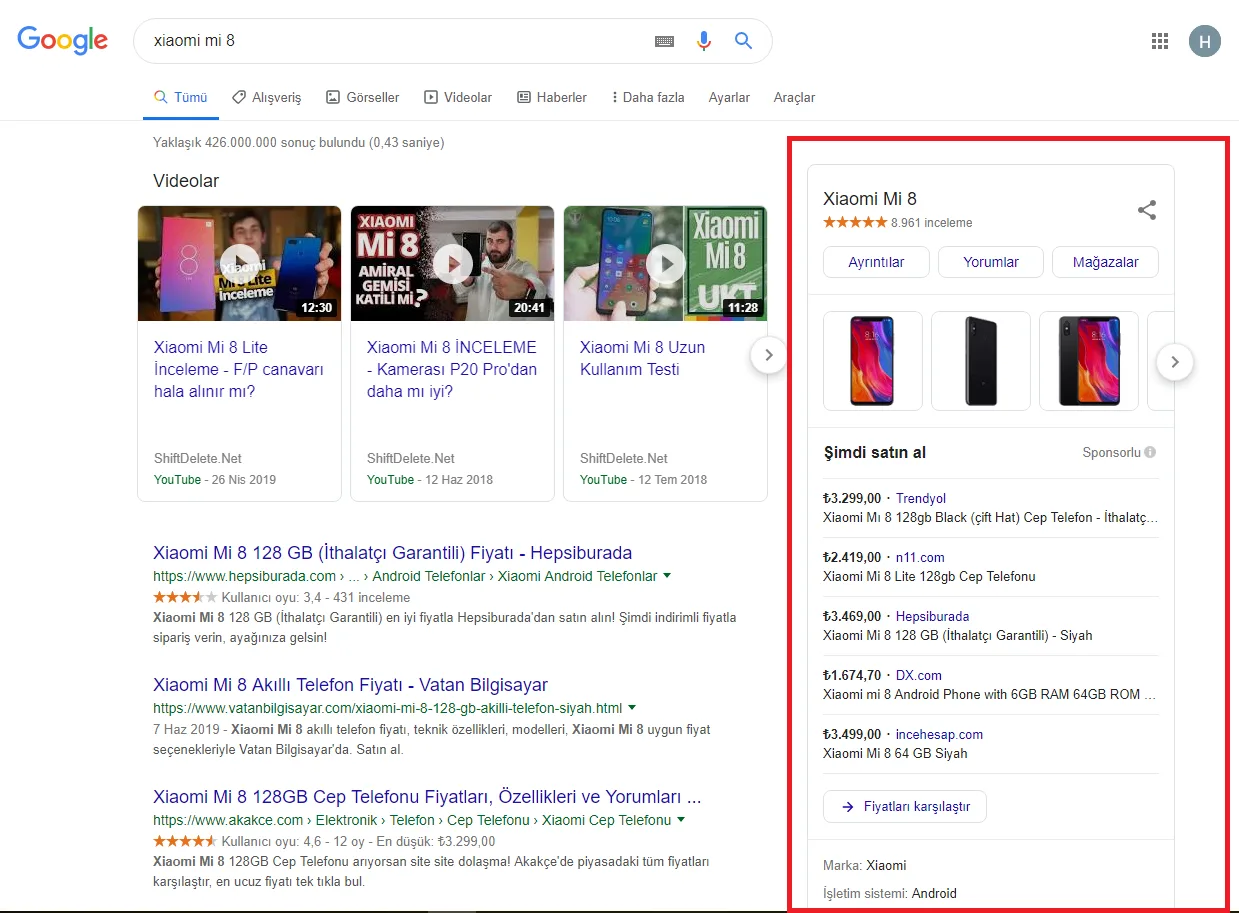Expand Akakçe result URL dropdown
Screen dimensions: 1239x913
(681, 820)
